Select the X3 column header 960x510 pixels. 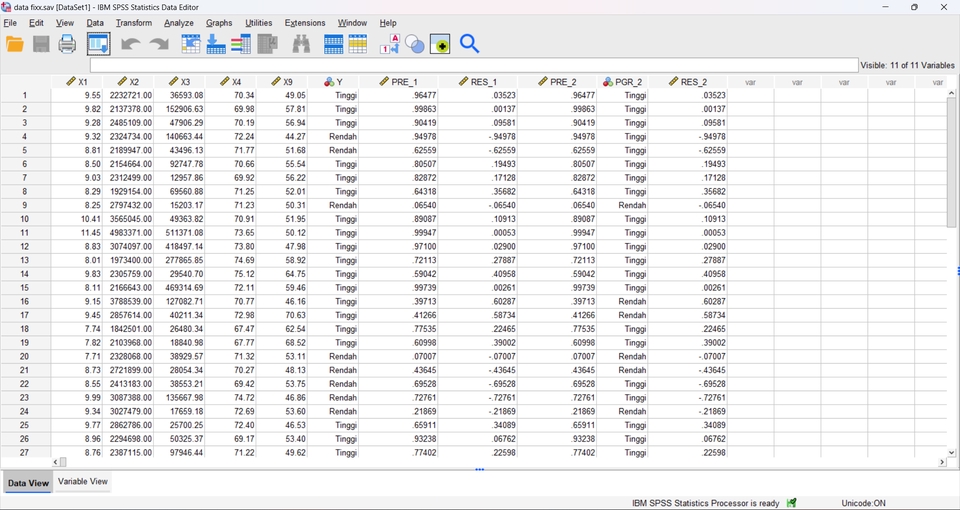(179, 81)
